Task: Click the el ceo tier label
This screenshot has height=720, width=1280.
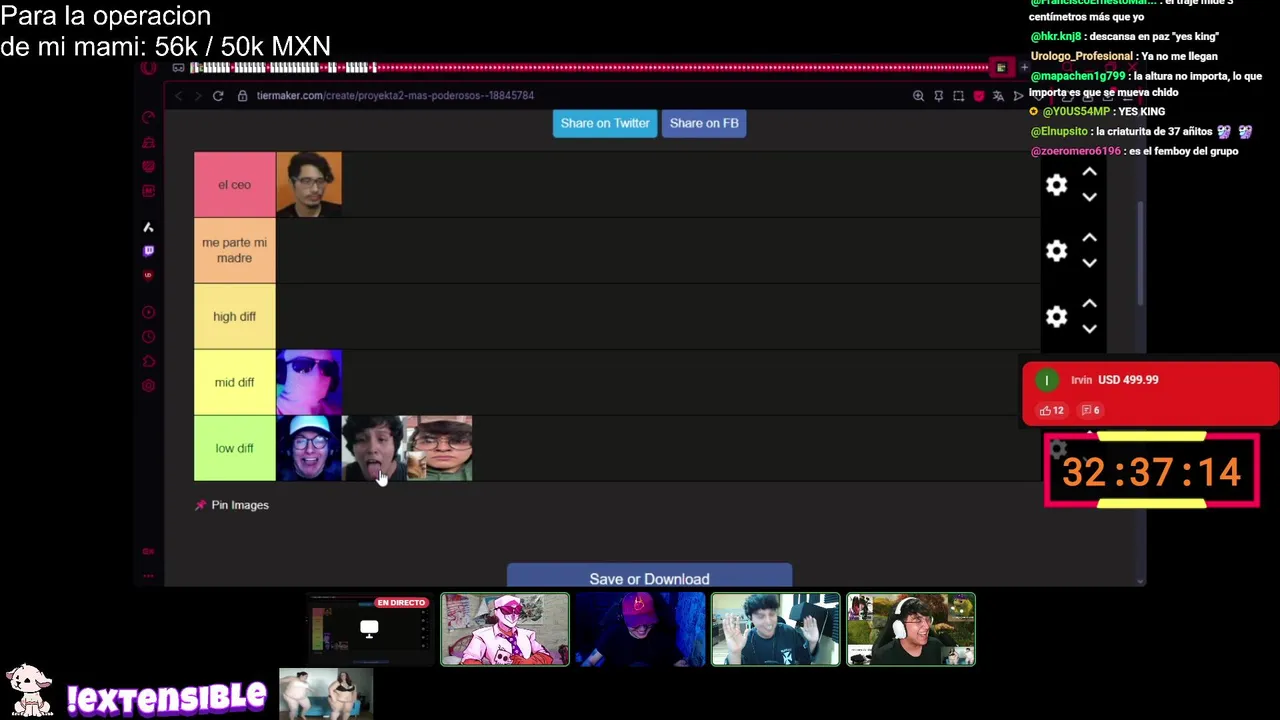Action: point(234,185)
